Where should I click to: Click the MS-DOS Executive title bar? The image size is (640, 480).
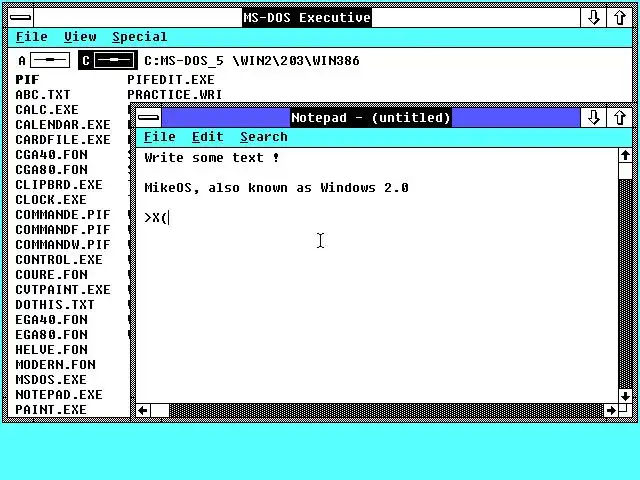point(307,18)
